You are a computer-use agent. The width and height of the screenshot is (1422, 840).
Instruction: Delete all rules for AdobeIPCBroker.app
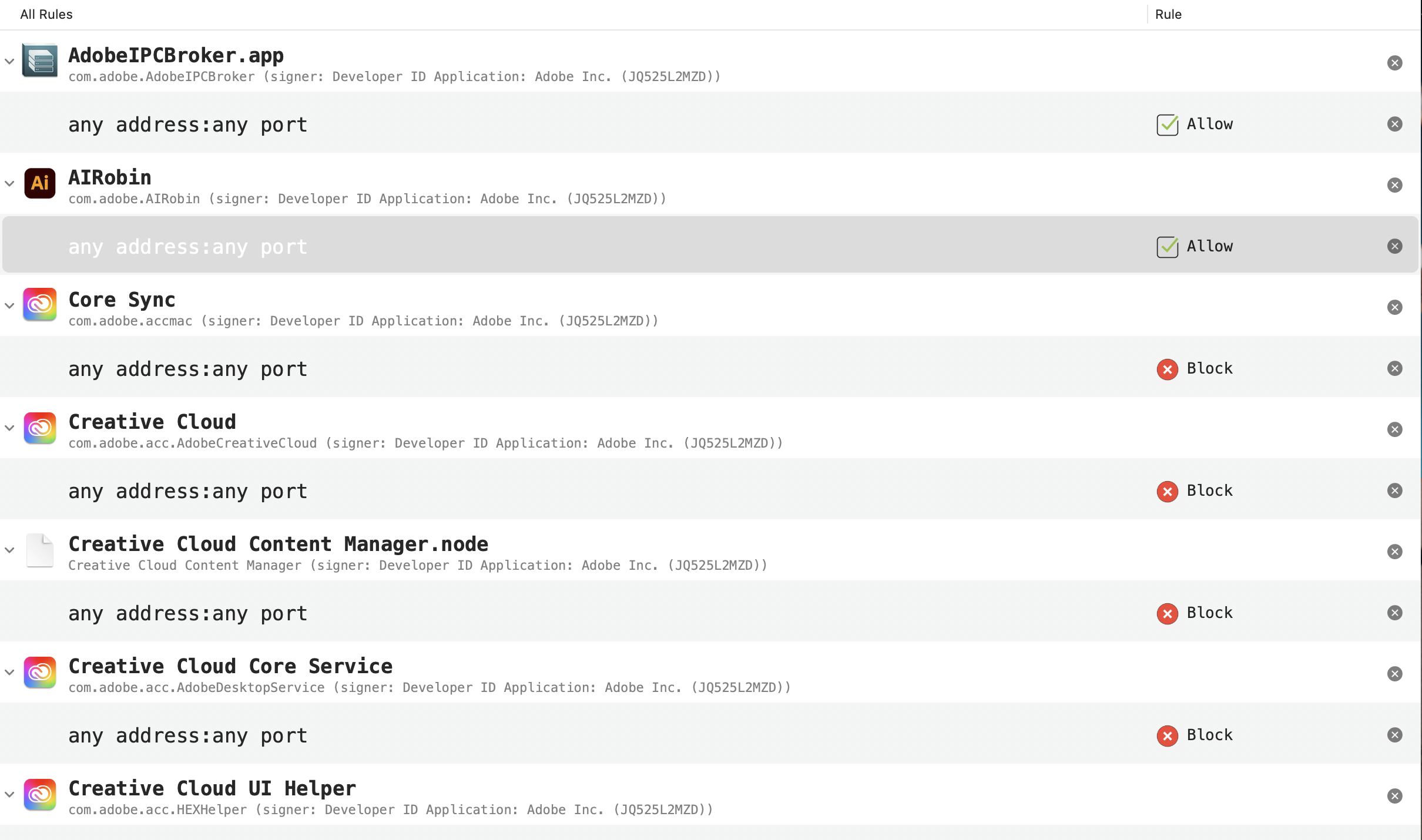(1394, 63)
